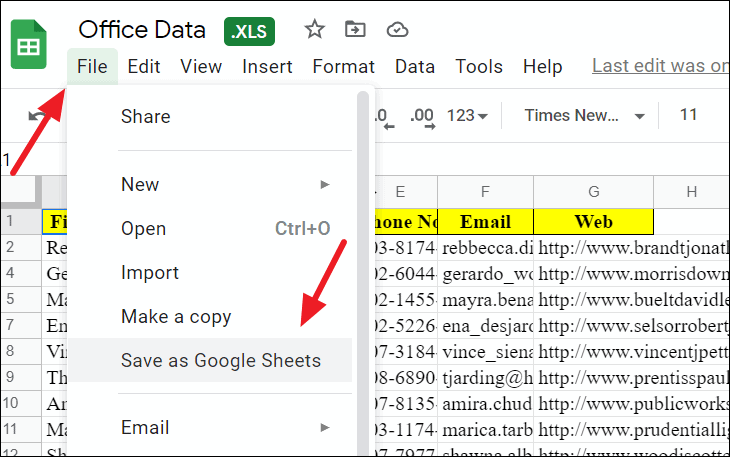
Task: Click the prentisspaul web address cell
Action: tap(632, 378)
